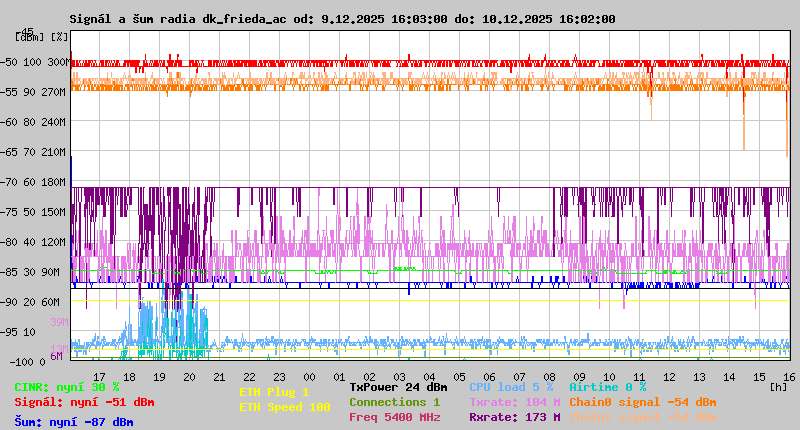800x430 pixels.
Task: Select the Freq 5400 MHz label
Action: [x=394, y=417]
